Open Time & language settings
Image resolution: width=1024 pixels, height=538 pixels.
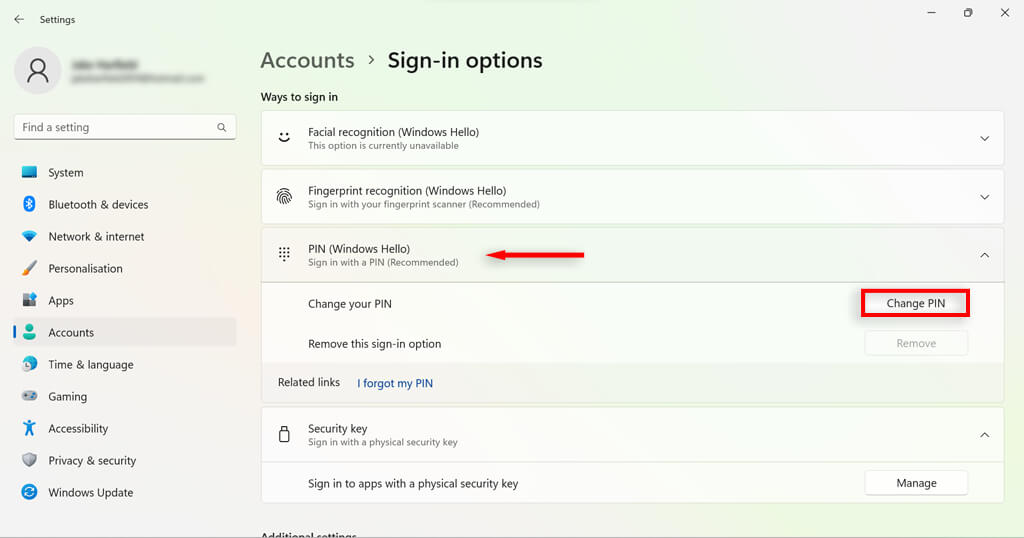click(90, 364)
